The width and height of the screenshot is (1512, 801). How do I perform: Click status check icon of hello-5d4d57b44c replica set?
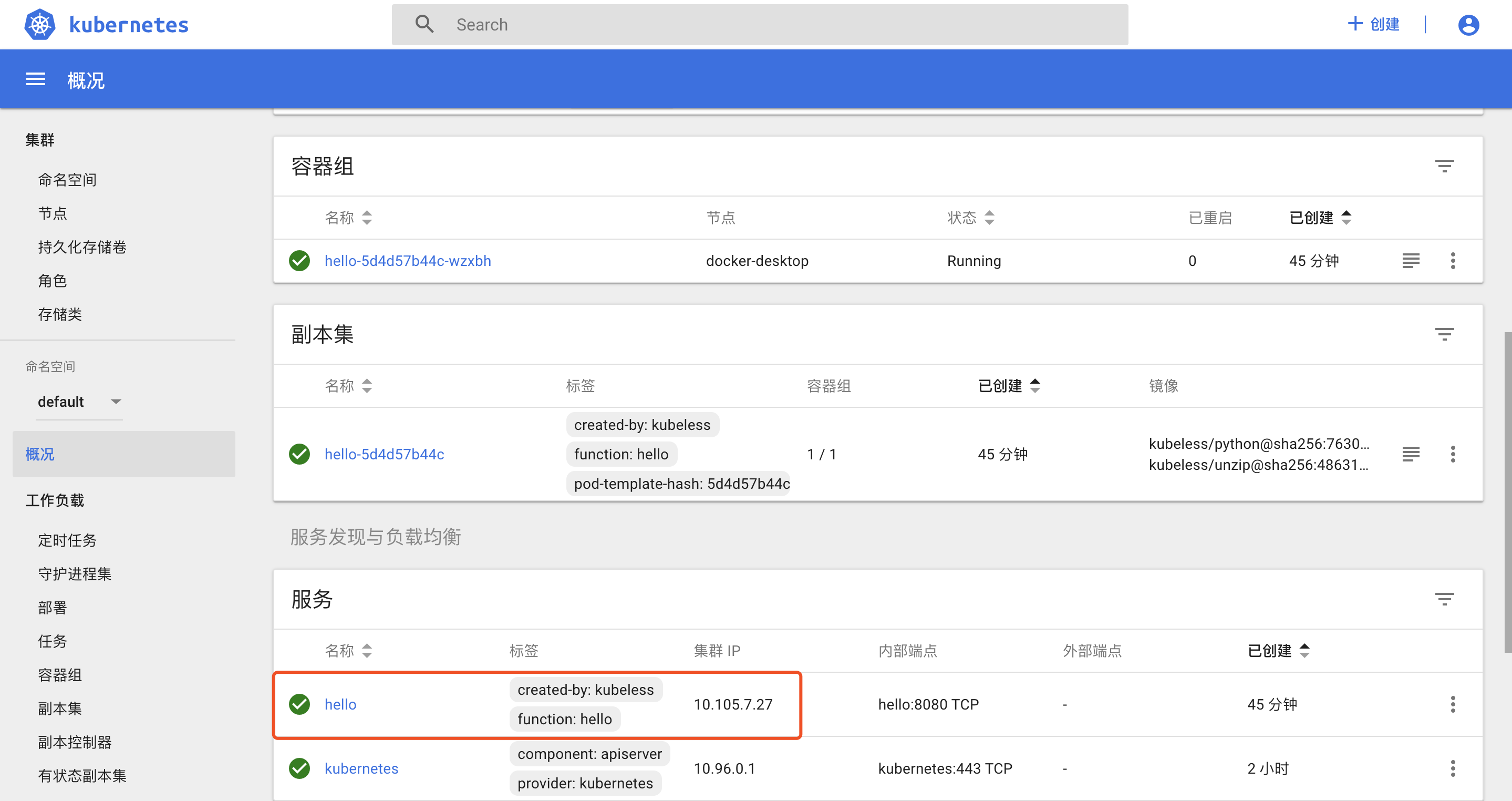click(x=299, y=454)
